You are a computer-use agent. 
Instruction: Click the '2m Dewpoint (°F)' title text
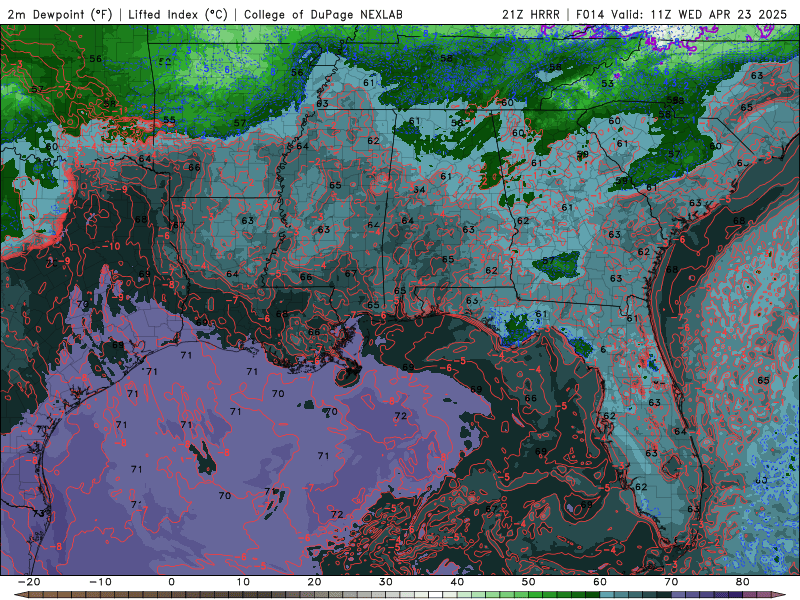click(x=59, y=14)
